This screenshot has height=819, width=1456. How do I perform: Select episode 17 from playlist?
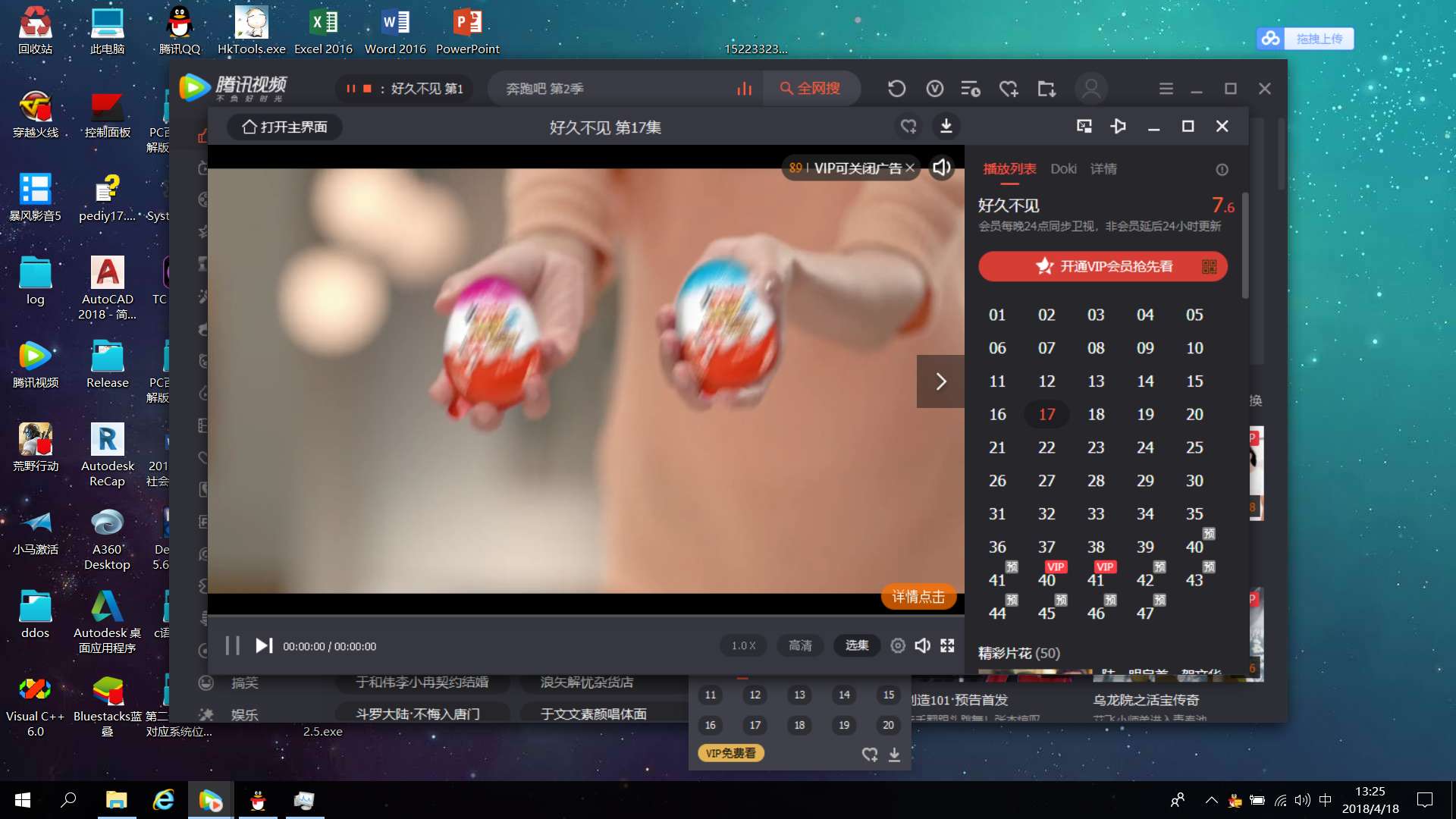(1046, 414)
